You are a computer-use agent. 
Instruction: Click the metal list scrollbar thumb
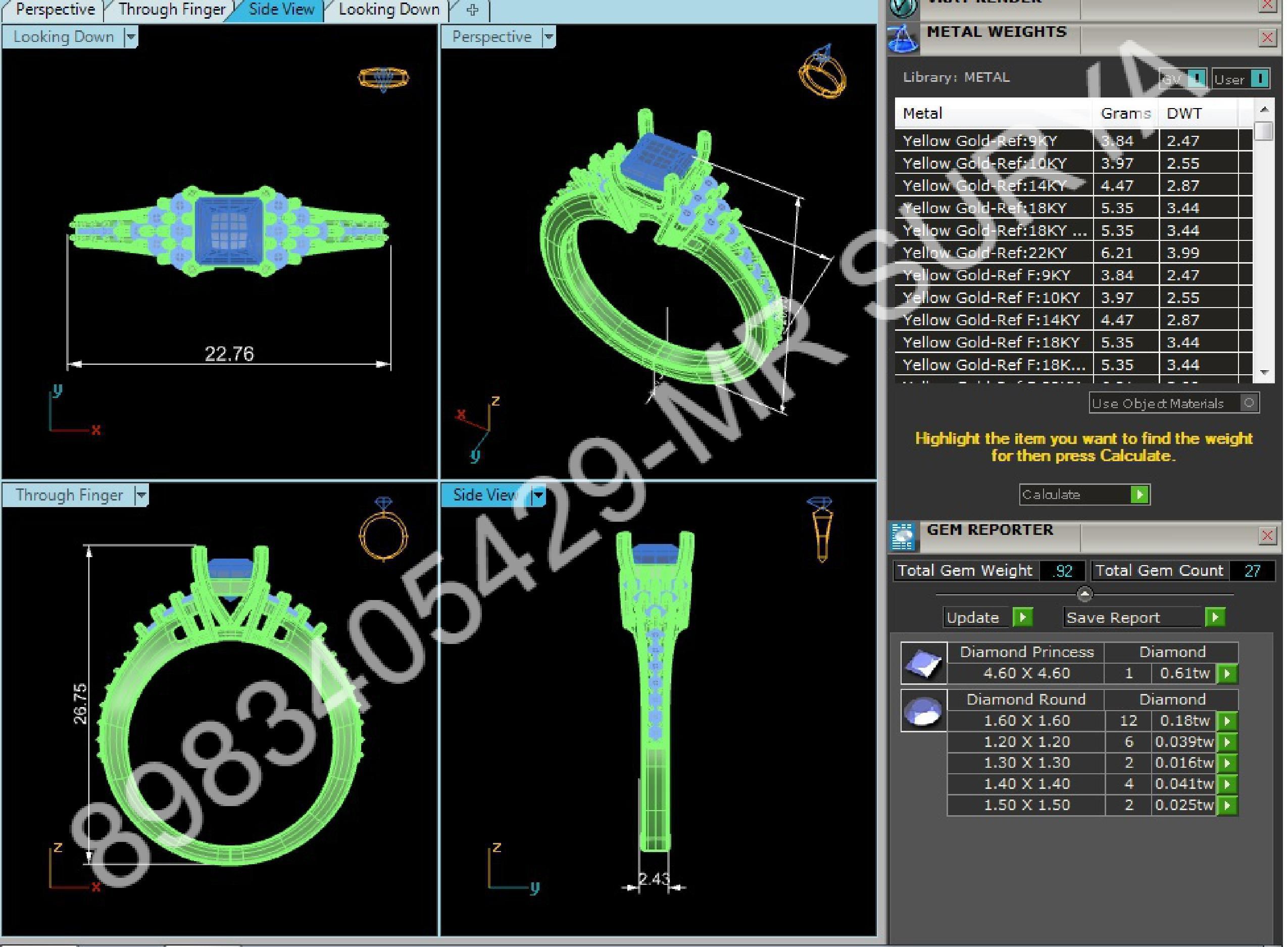[1263, 131]
